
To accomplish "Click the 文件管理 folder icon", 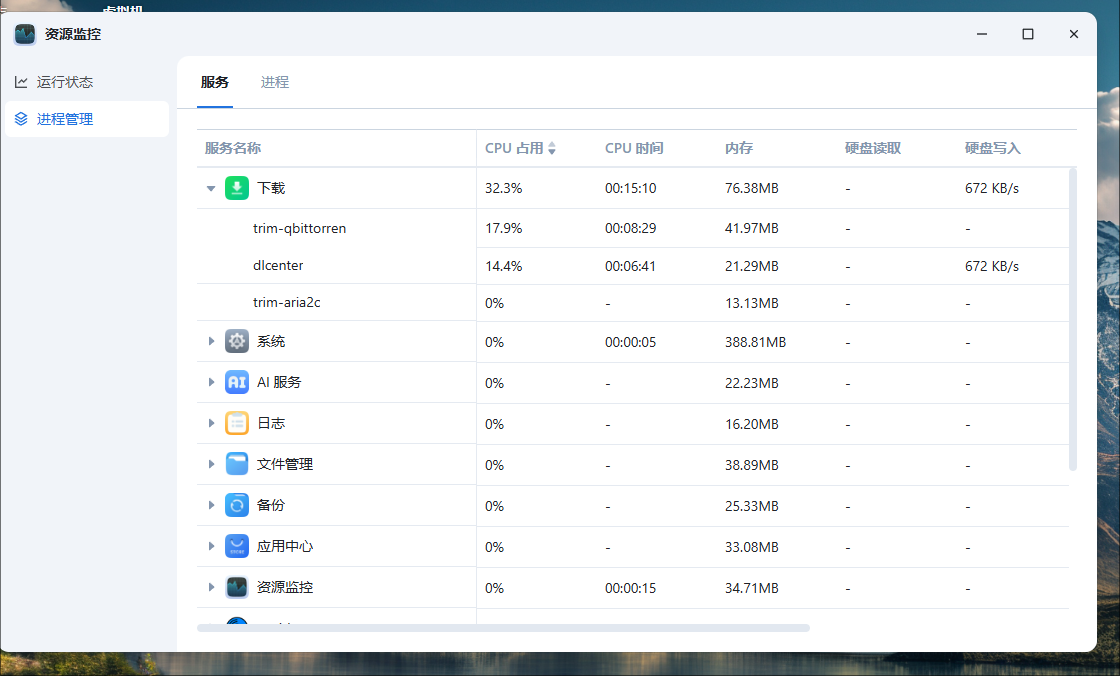I will 236,464.
